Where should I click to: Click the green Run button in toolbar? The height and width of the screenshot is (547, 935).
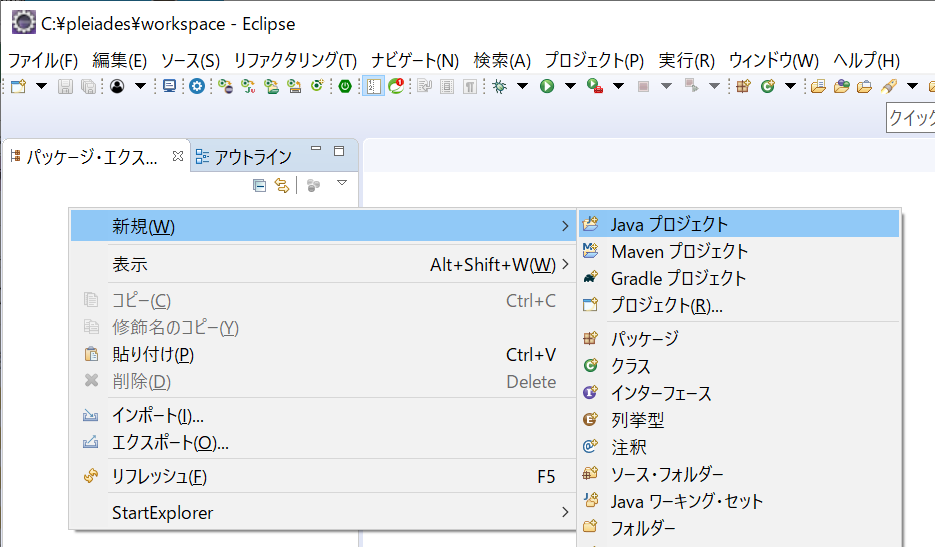point(547,86)
